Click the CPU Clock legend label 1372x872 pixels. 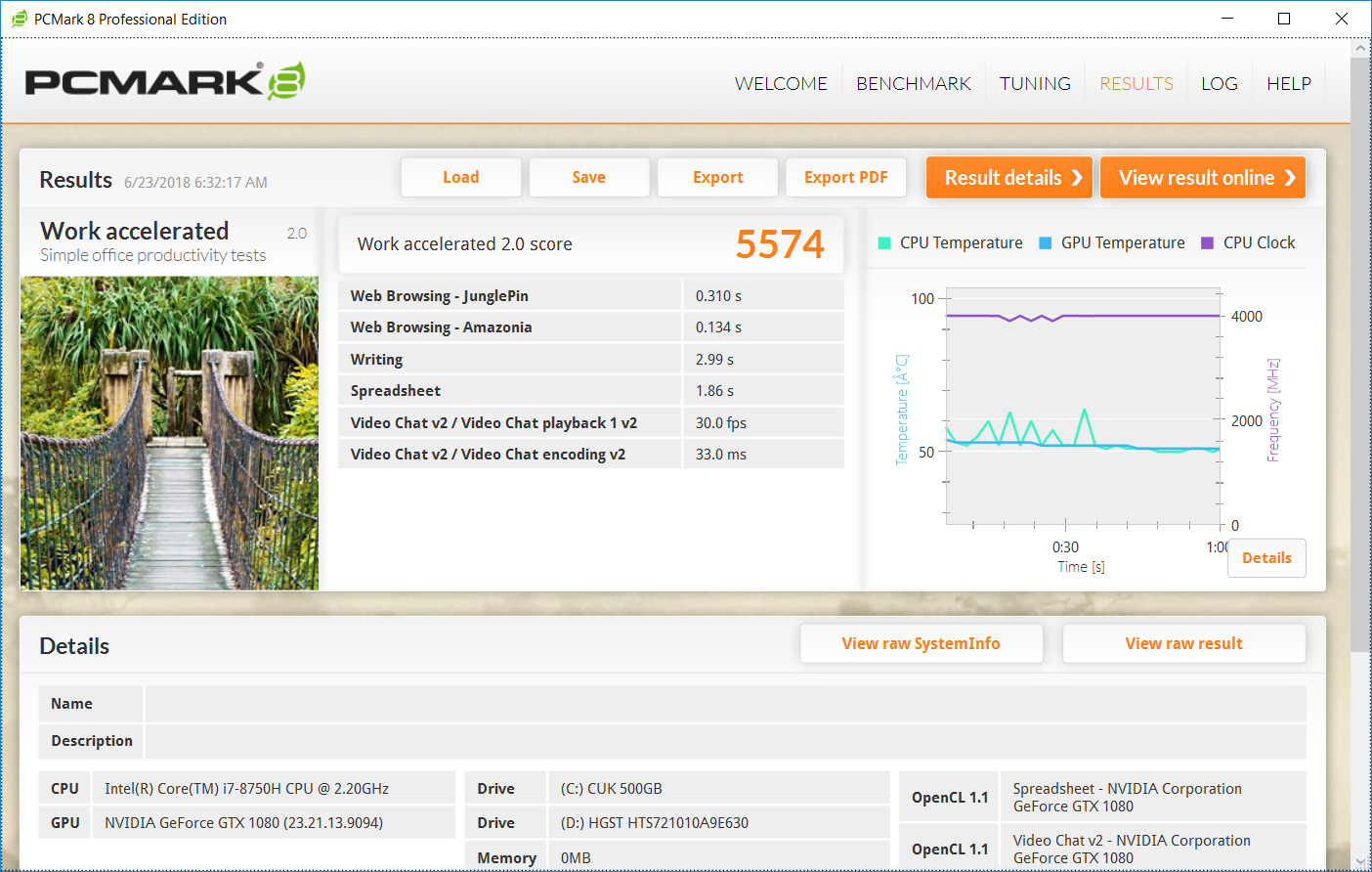[1259, 243]
